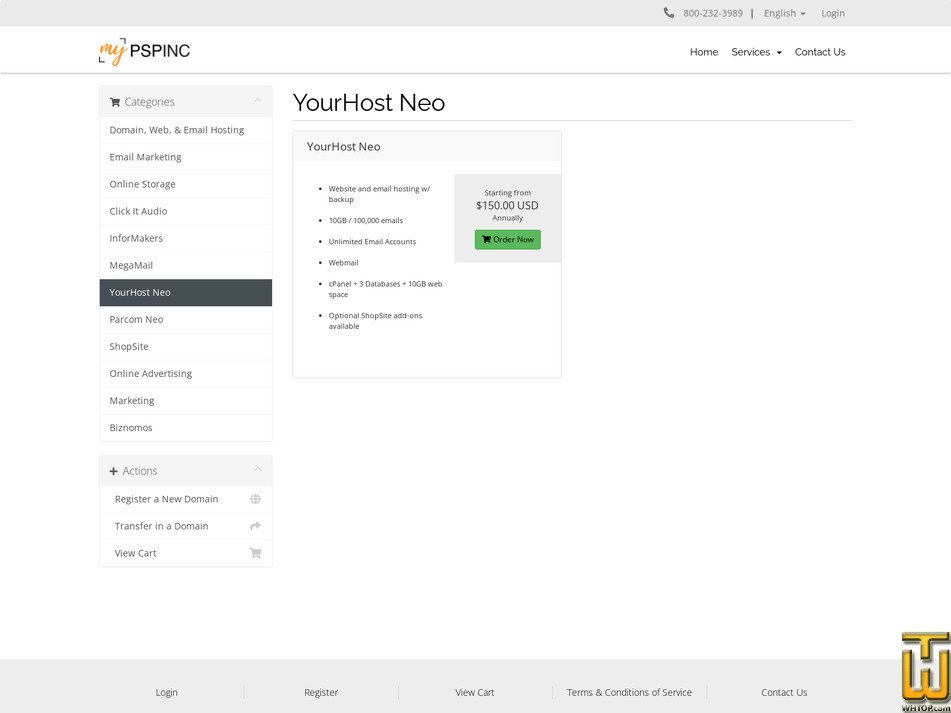Select MegaMail category
951x713 pixels.
tap(186, 266)
